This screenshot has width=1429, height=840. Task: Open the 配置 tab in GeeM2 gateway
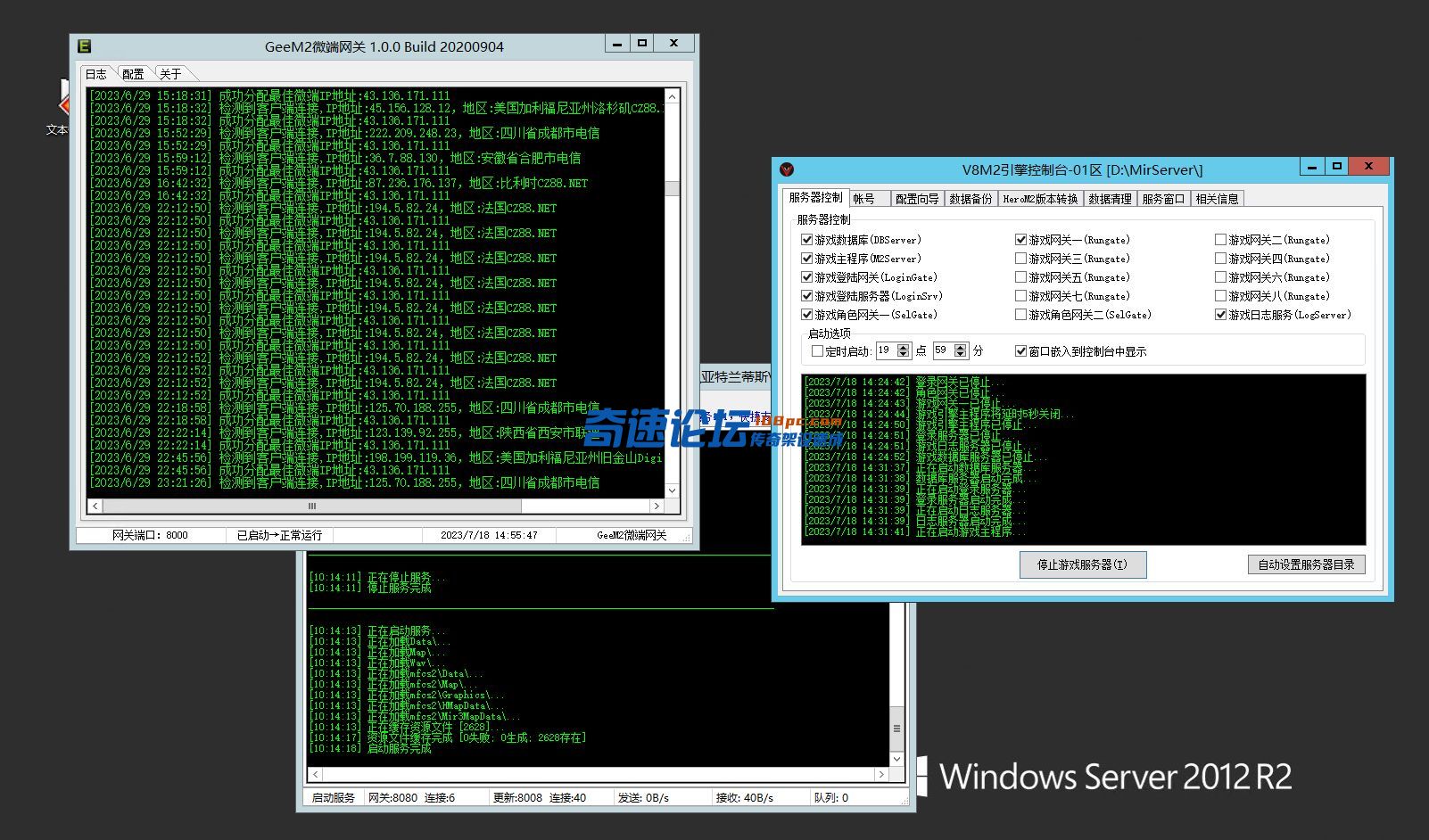coord(133,74)
